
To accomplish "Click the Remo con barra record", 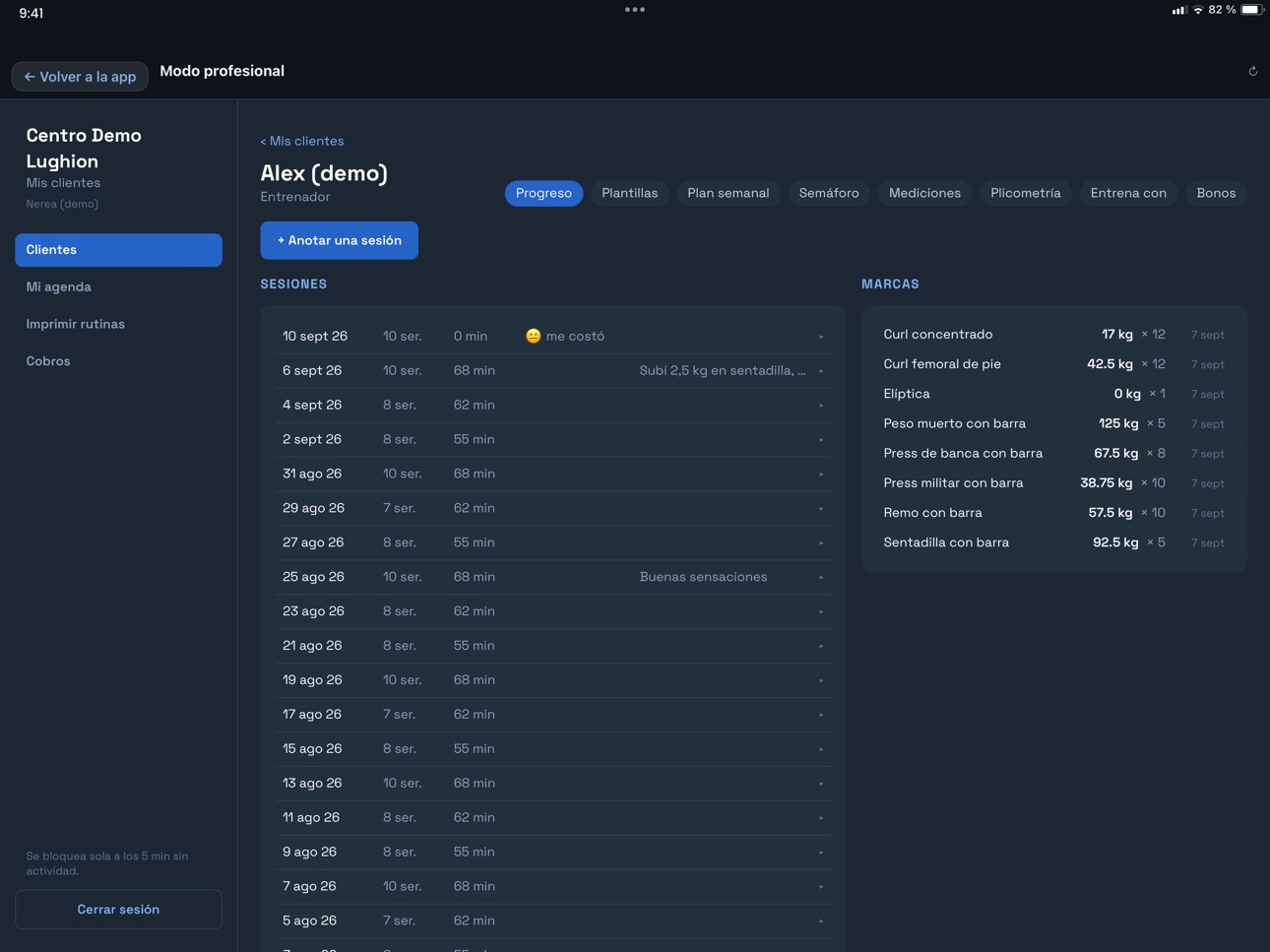I will click(1054, 513).
